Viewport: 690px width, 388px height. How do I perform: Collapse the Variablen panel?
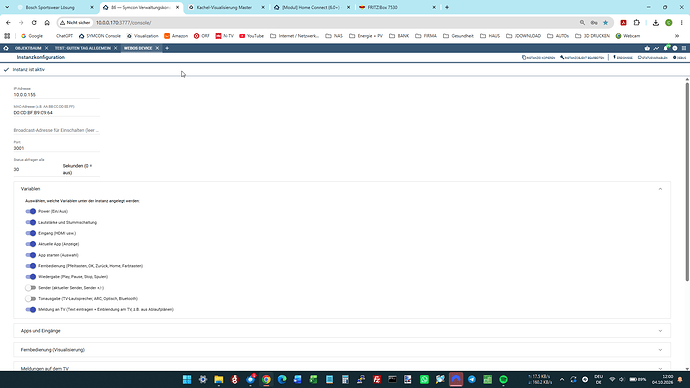click(660, 189)
